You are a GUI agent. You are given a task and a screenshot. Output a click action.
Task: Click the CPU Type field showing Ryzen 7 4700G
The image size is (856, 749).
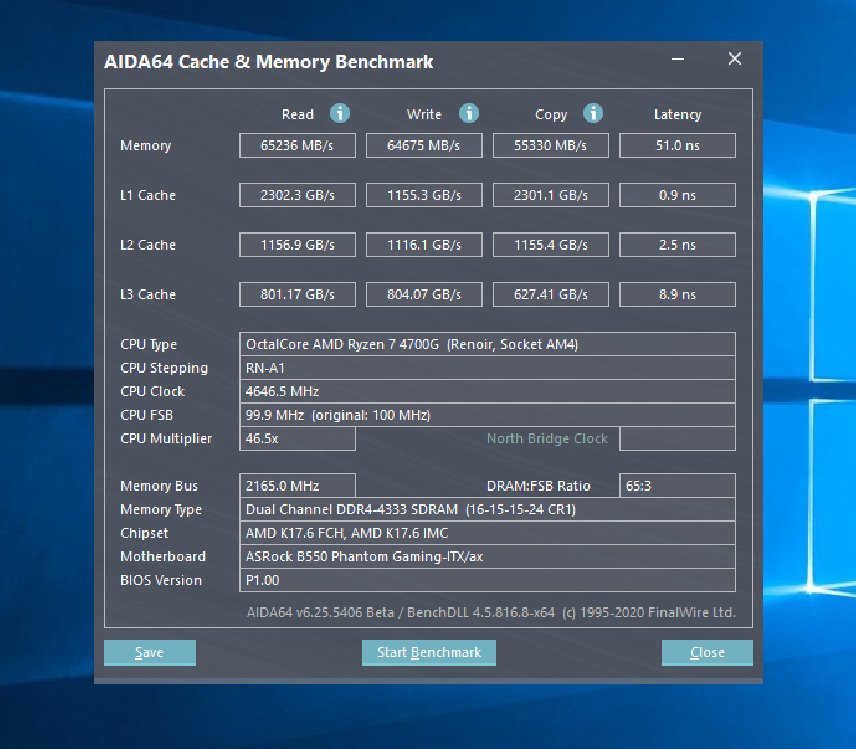tap(487, 344)
